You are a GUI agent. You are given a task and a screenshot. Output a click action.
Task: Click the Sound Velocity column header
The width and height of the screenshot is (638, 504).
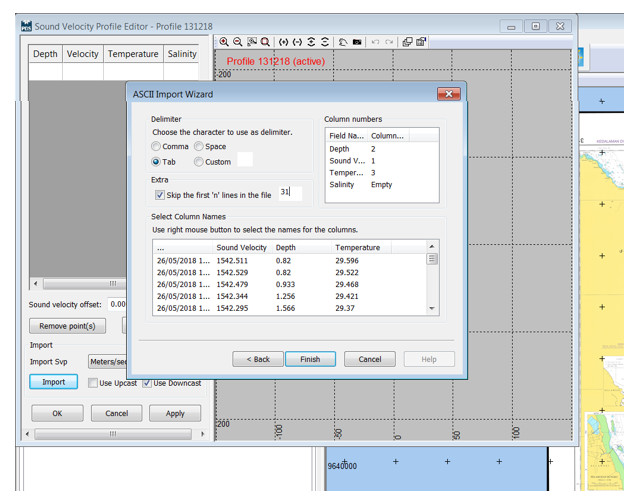pyautogui.click(x=241, y=247)
